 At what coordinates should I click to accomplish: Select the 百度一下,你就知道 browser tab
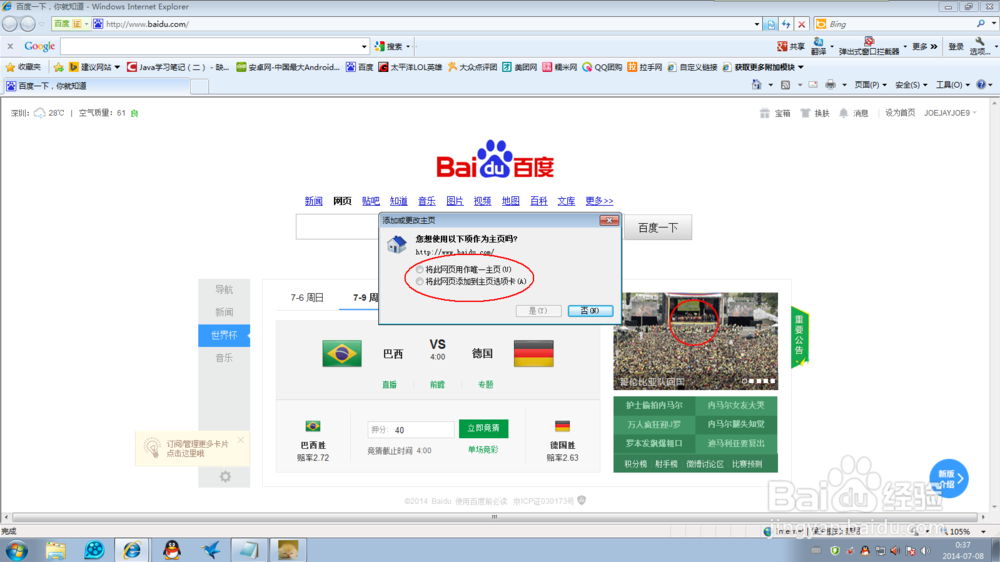pos(96,85)
